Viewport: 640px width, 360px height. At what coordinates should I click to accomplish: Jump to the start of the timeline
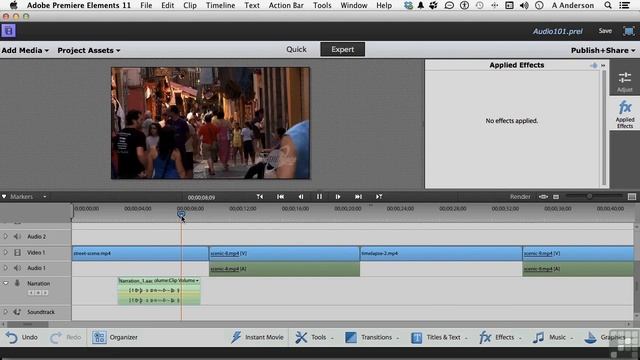[x=280, y=197]
